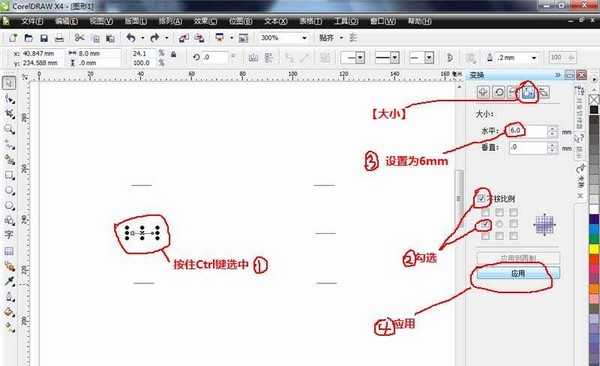
Task: Open the 效果 menu
Action: point(205,21)
